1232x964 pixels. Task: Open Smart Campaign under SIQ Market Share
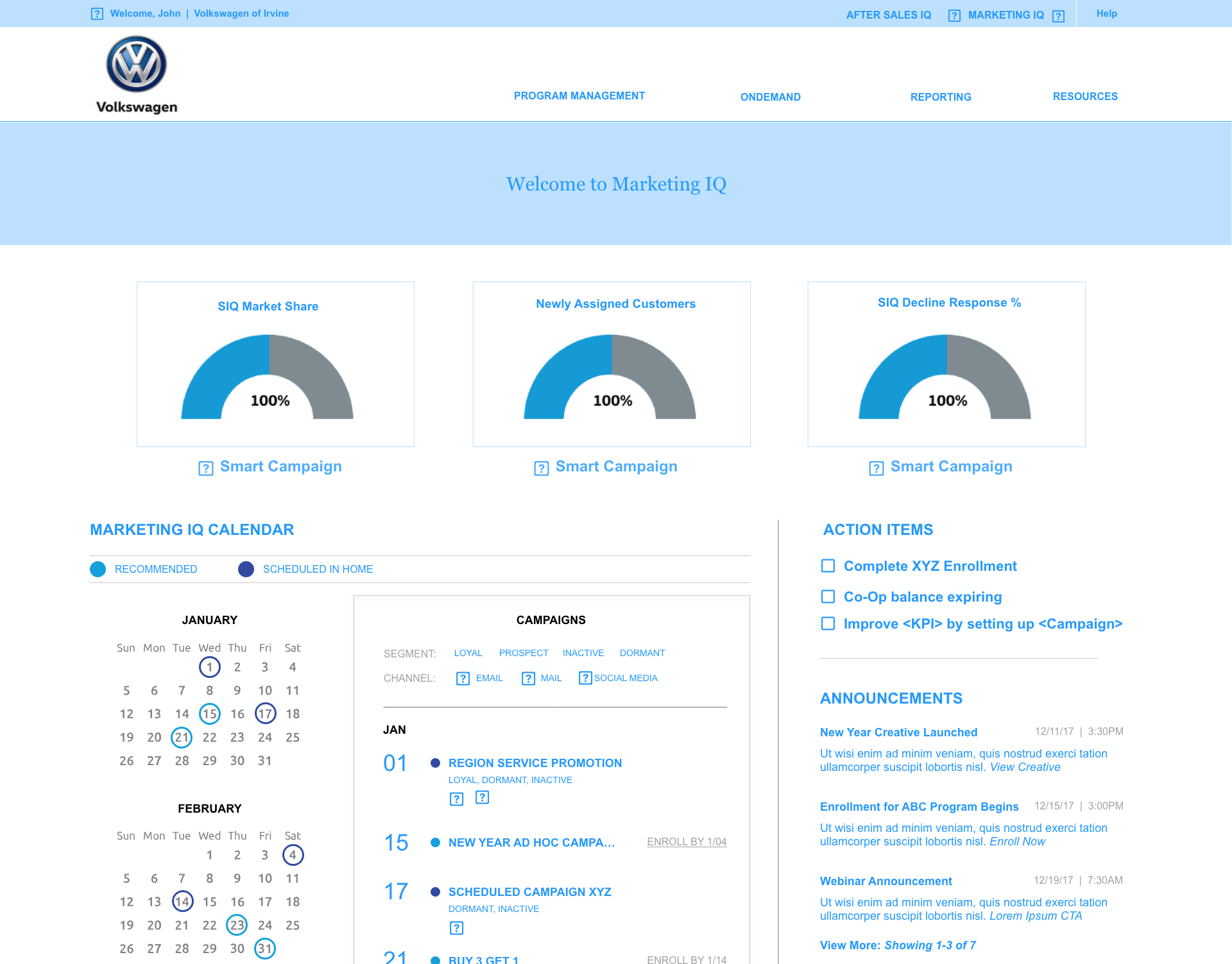tap(281, 466)
